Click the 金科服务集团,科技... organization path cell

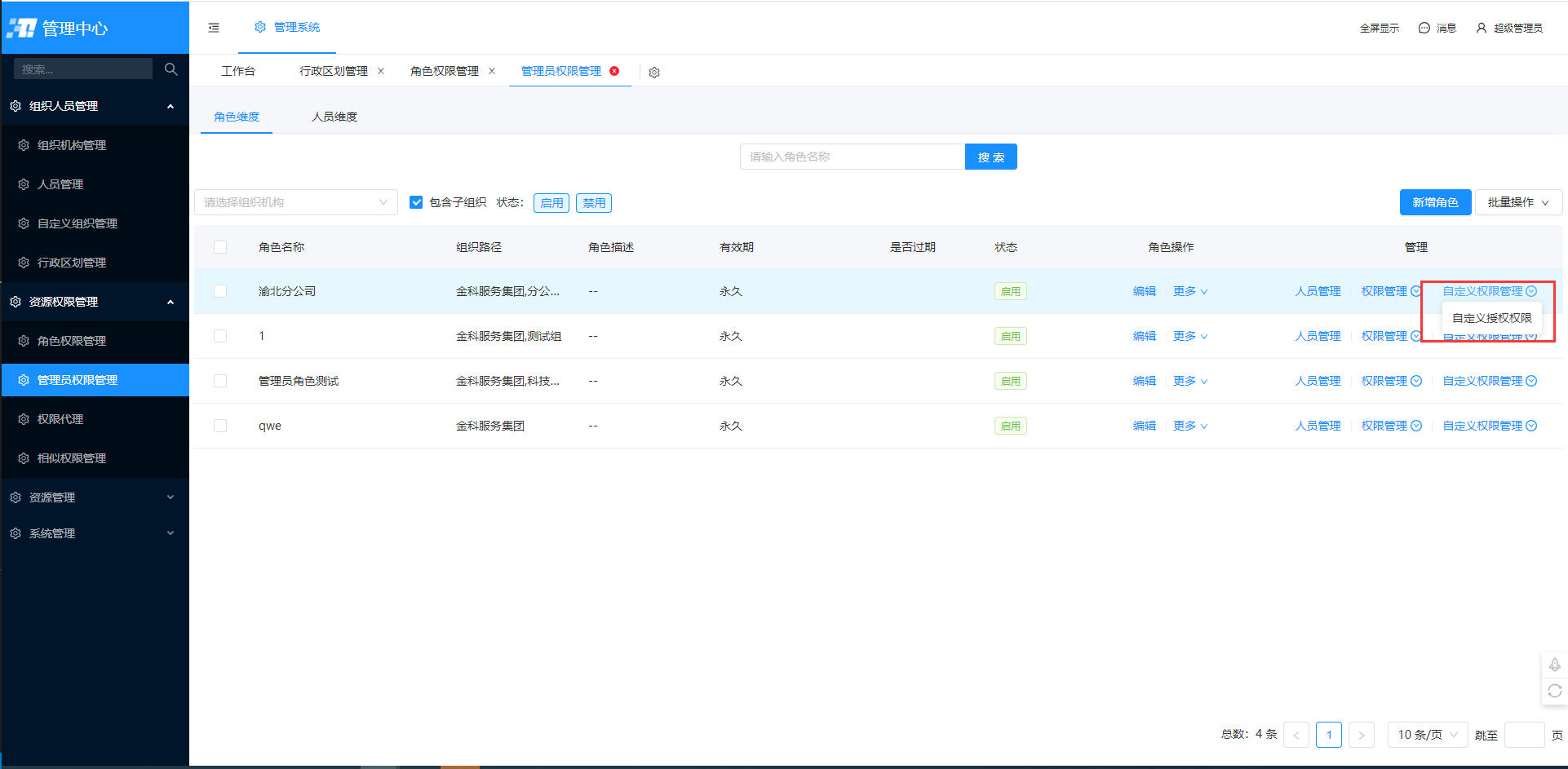508,381
